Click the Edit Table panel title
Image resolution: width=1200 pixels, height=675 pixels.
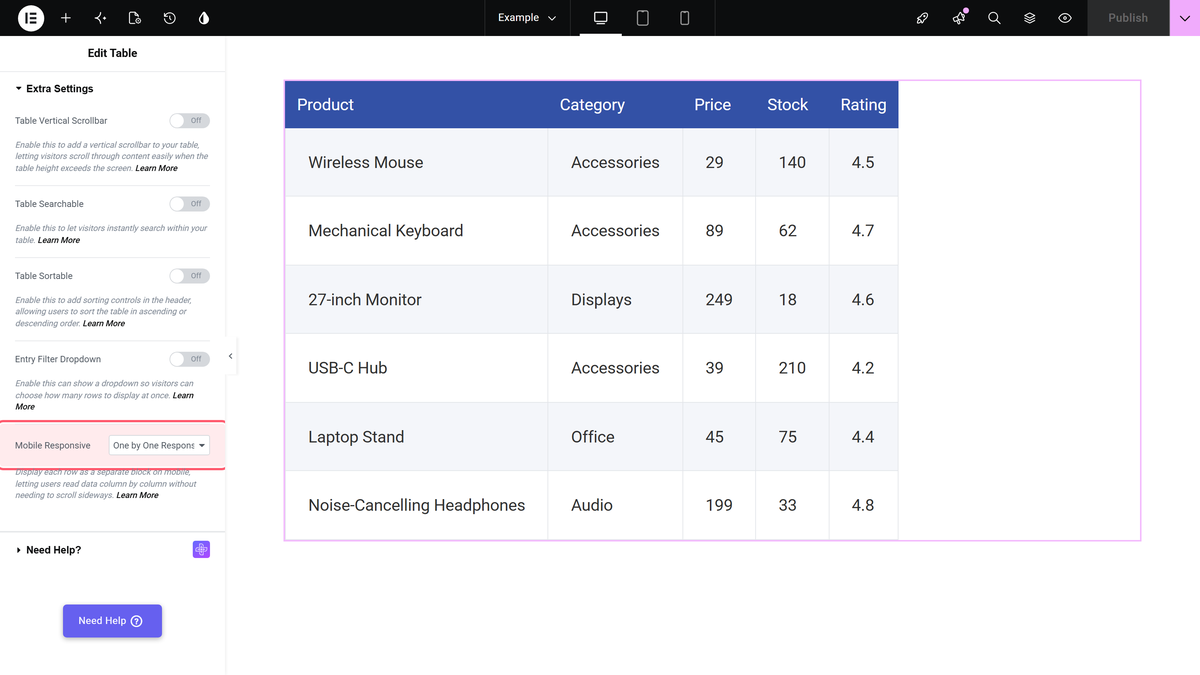pos(113,53)
